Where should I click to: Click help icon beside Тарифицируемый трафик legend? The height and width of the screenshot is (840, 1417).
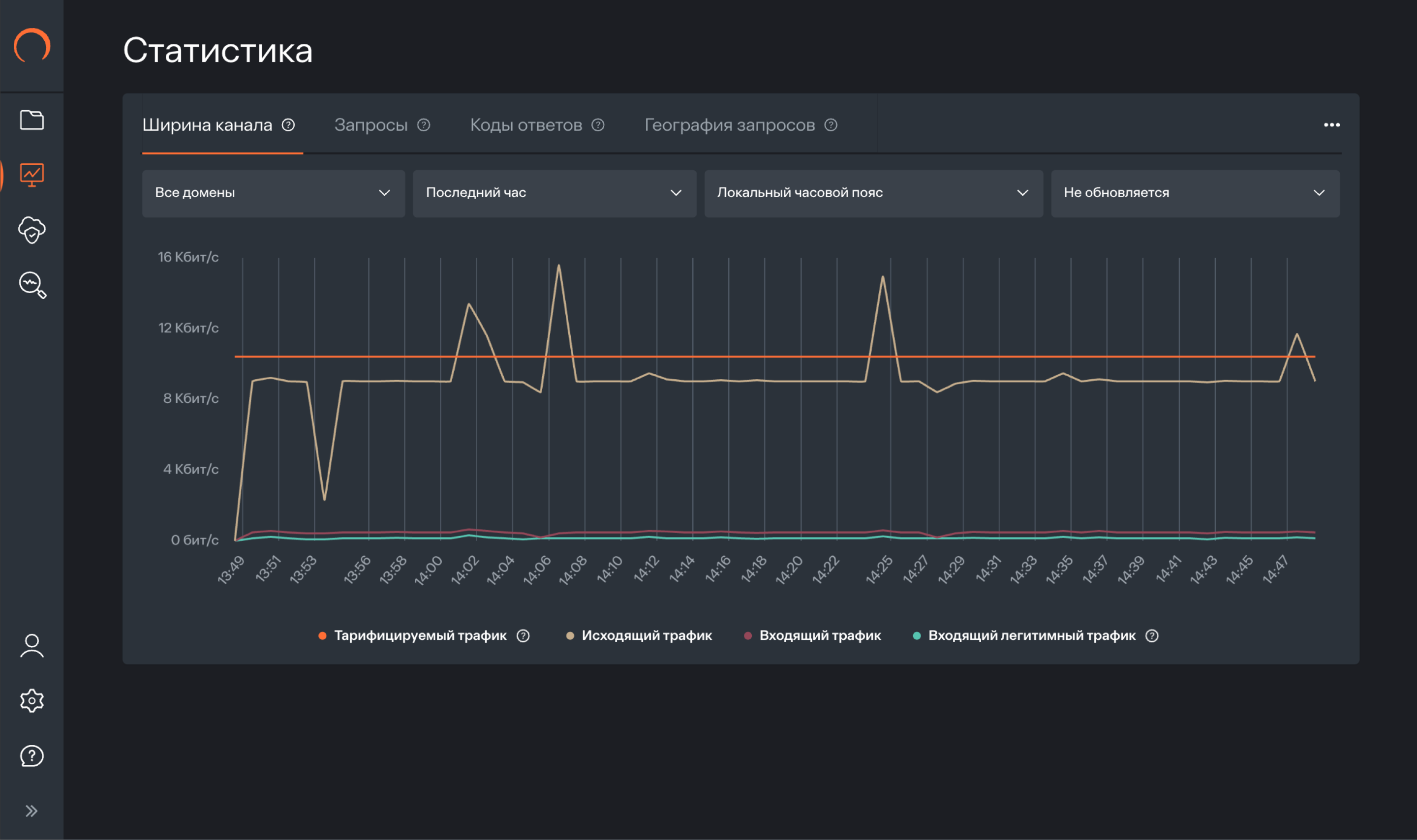click(523, 636)
